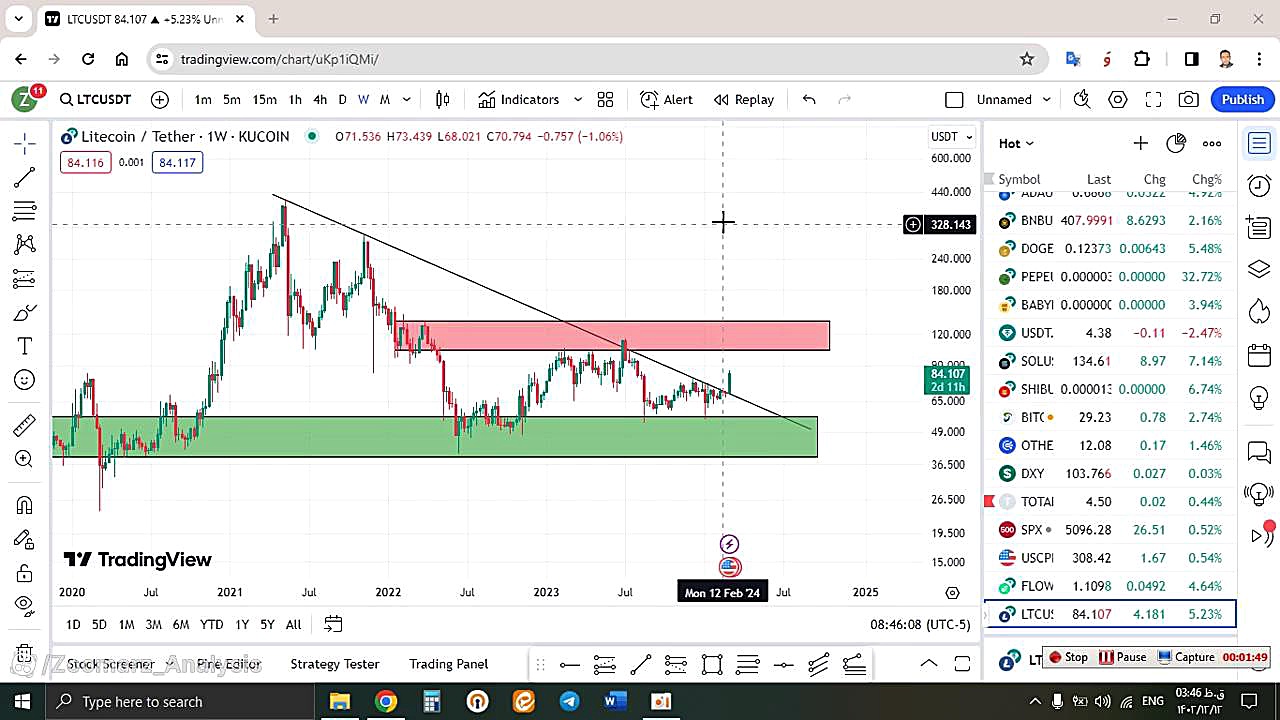Open Telegram from the taskbar
1280x720 pixels.
(569, 701)
